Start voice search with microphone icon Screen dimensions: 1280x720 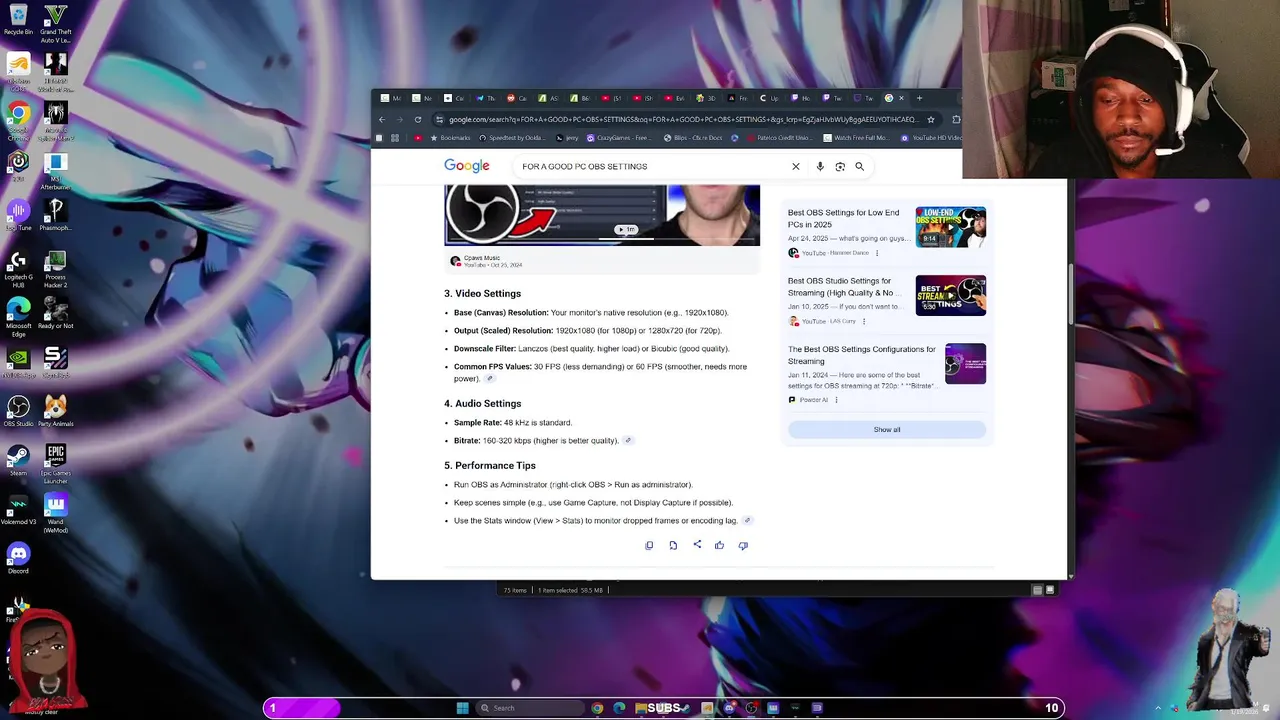pos(820,167)
